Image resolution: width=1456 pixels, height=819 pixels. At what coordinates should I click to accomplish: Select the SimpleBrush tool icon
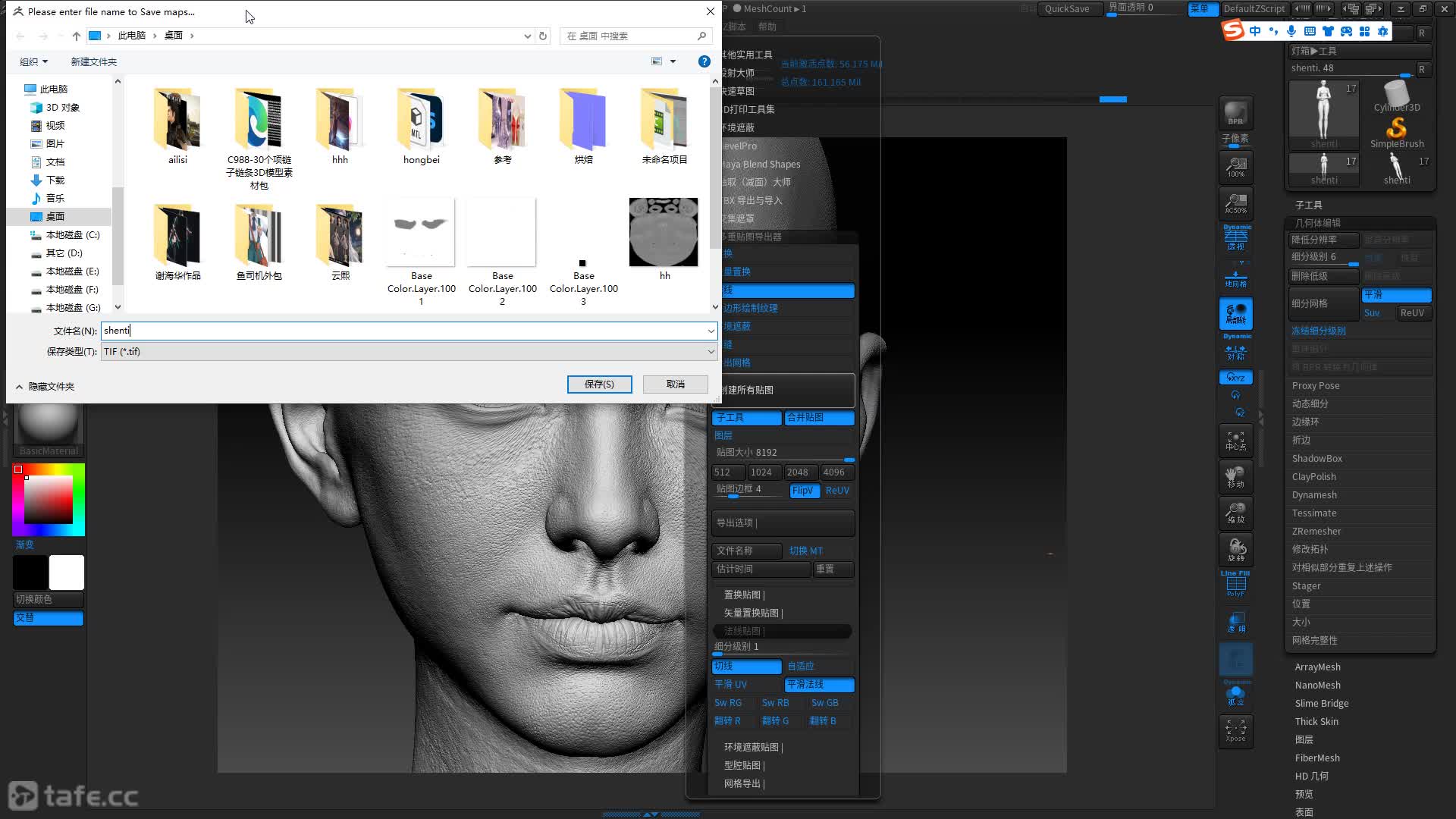1396,133
